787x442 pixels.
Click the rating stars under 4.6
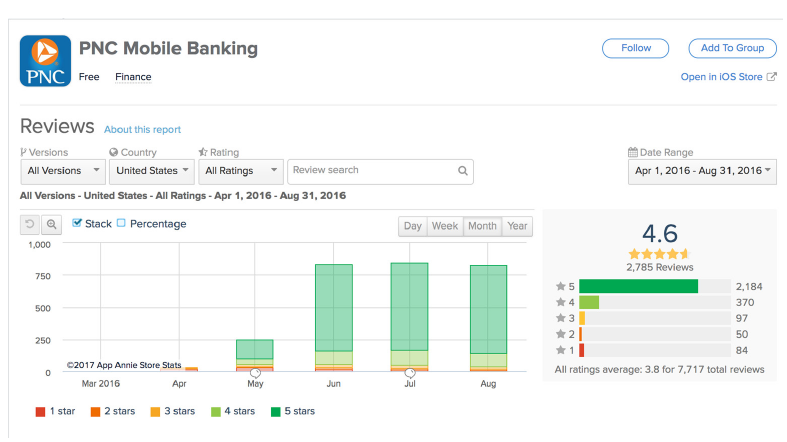(x=659, y=254)
